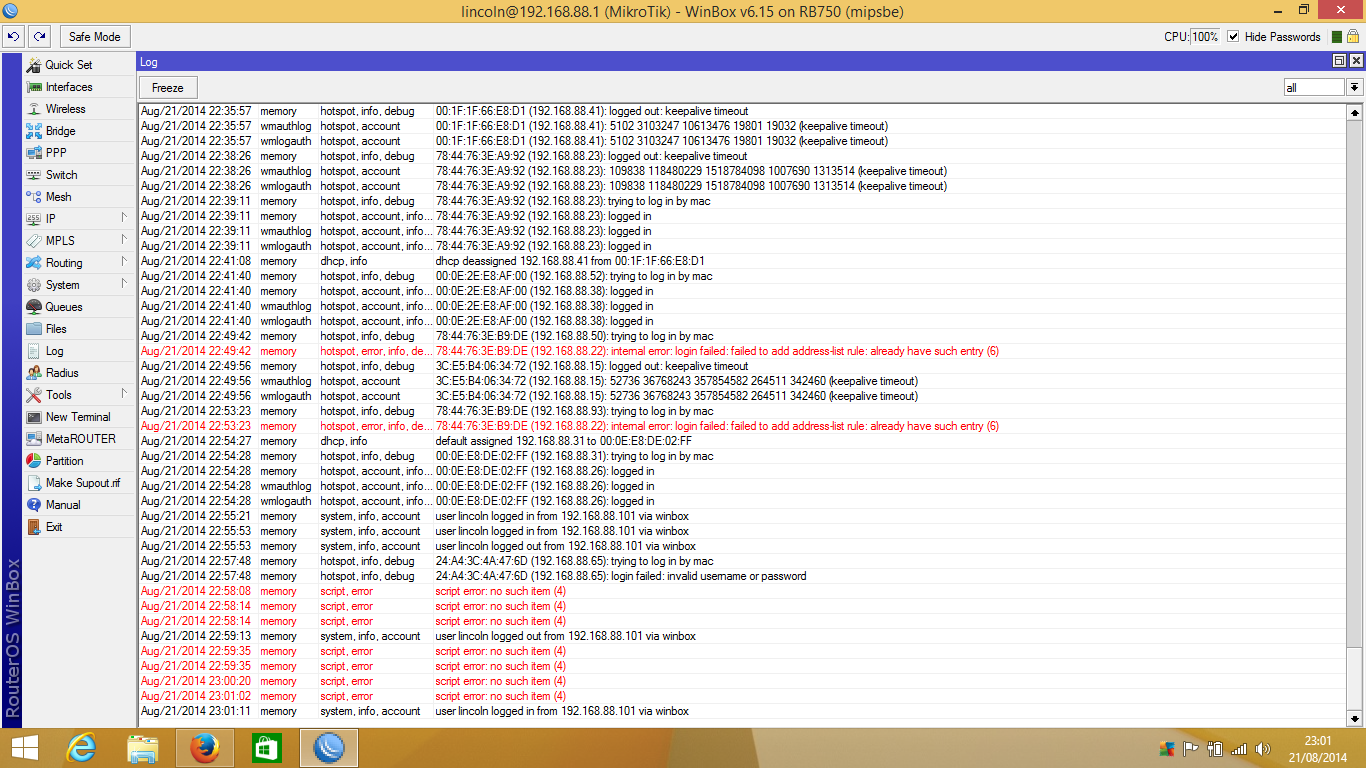The height and width of the screenshot is (768, 1366).
Task: Open the log topic filter dropdown
Action: pyautogui.click(x=1354, y=88)
